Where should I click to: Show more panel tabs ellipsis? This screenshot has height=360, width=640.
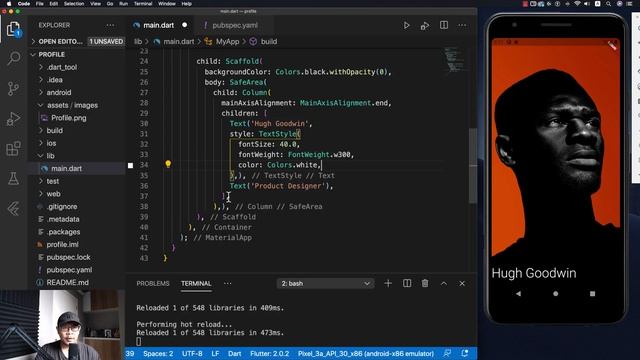227,283
